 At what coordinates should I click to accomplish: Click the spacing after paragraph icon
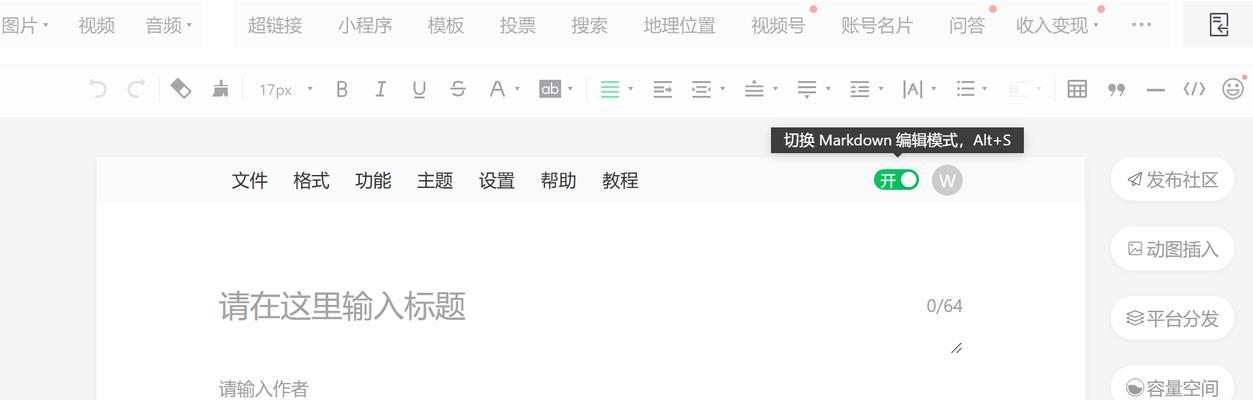coord(807,89)
